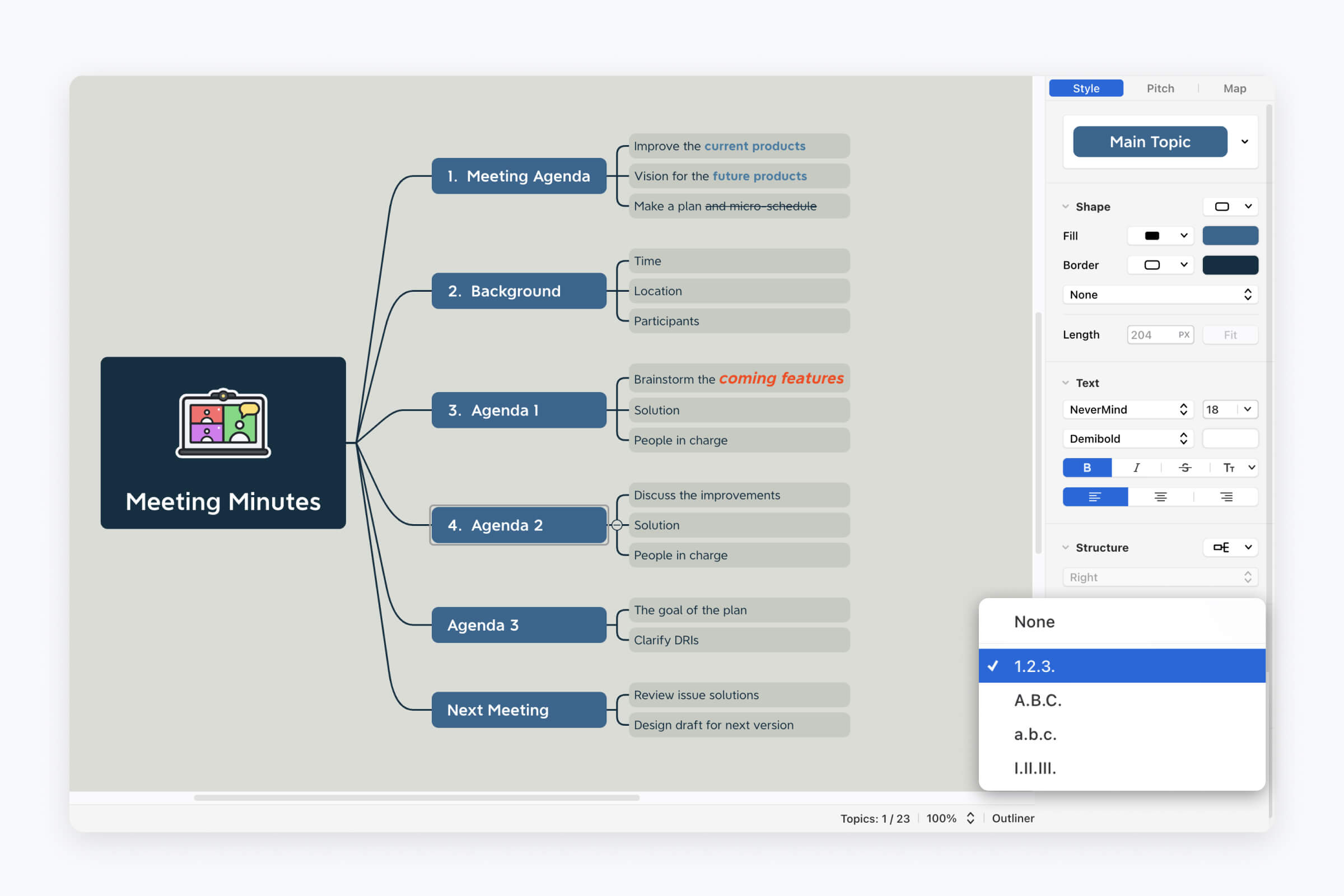
Task: Click the Fit button next to Length
Action: (1230, 335)
